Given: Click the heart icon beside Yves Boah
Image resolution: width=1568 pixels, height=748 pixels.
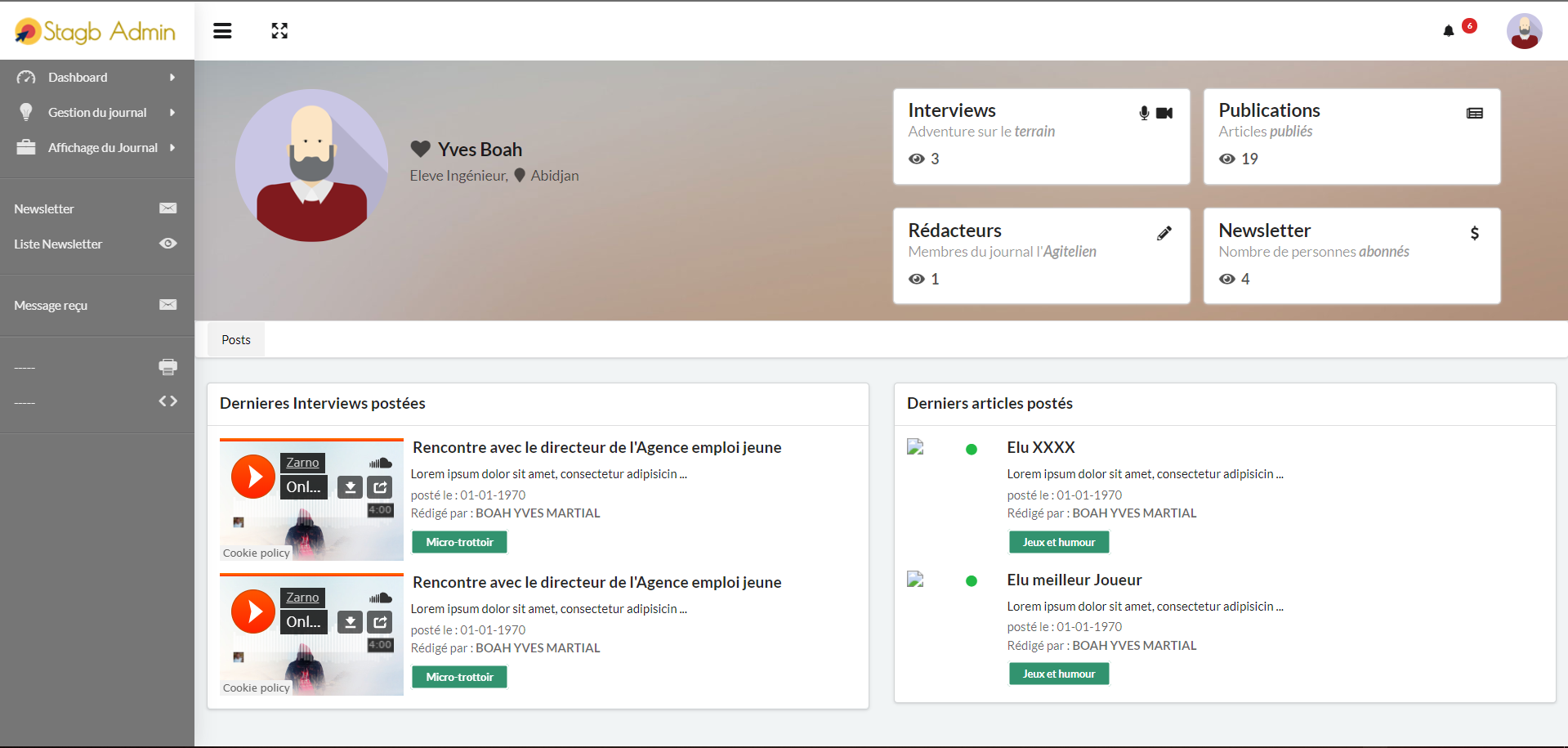Looking at the screenshot, I should [420, 149].
